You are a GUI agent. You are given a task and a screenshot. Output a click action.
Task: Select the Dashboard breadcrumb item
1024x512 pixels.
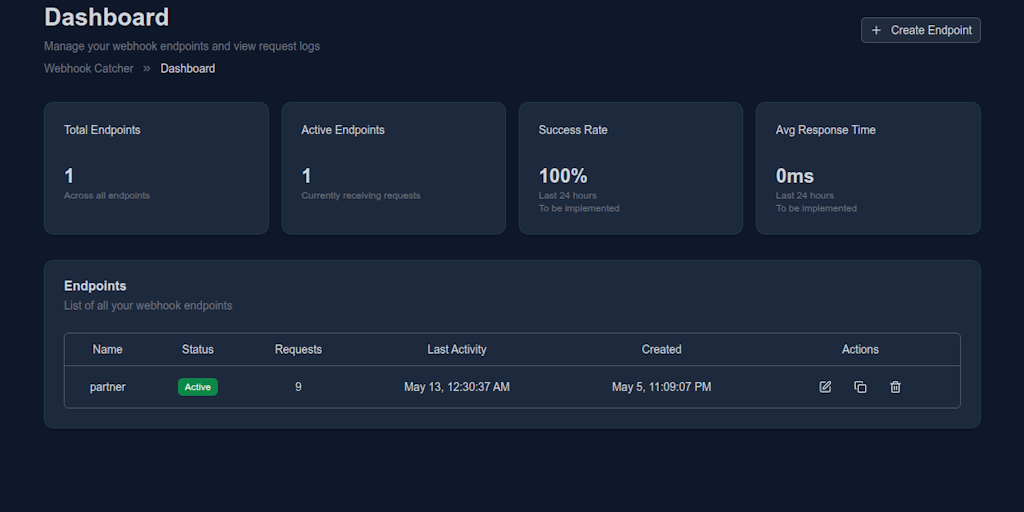click(x=187, y=69)
